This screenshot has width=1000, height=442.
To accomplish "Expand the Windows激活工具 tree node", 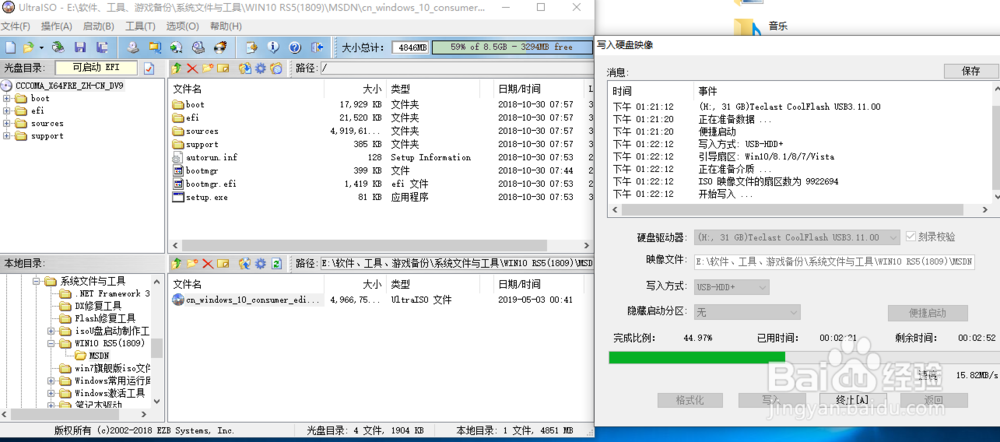I will [52, 393].
